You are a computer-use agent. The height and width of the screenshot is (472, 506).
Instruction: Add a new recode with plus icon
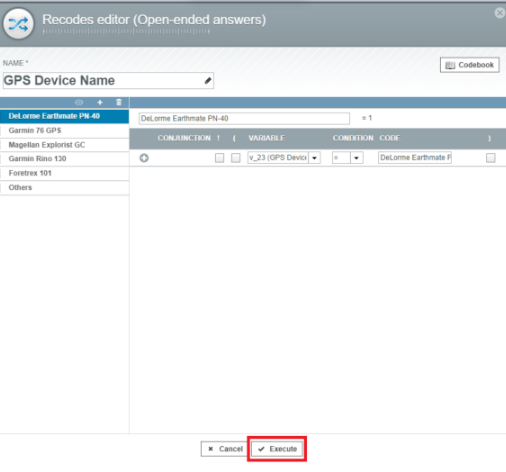click(x=100, y=102)
